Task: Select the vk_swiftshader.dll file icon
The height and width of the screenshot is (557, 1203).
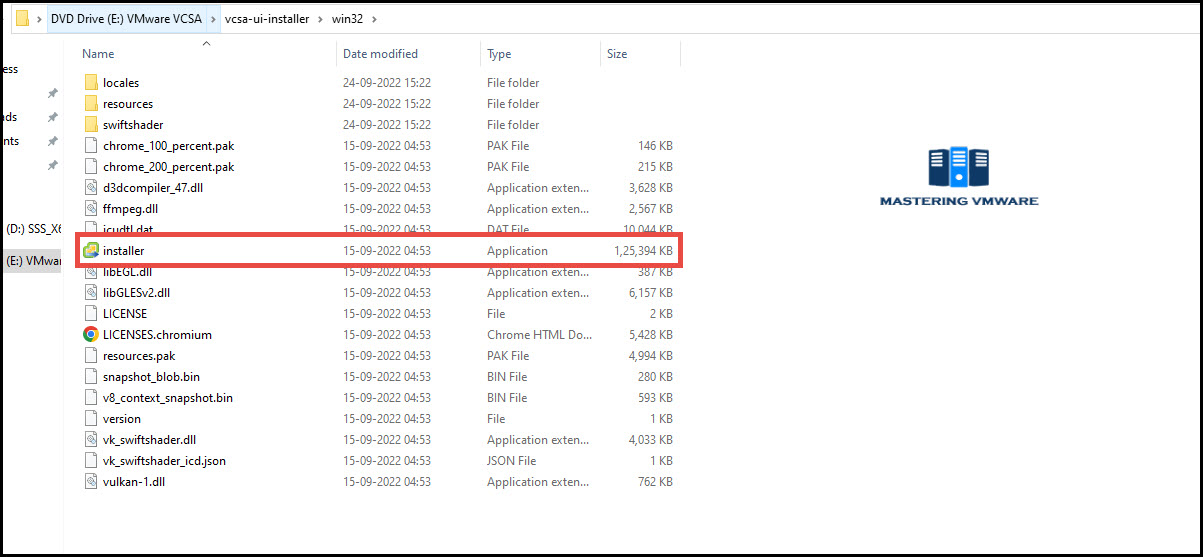Action: click(91, 440)
